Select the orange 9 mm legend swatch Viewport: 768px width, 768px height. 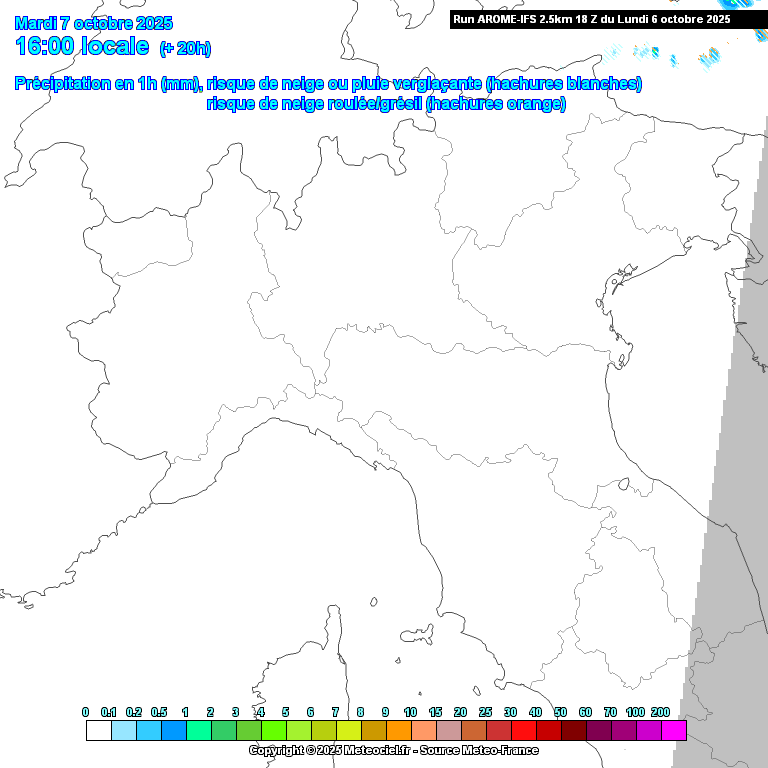coord(398,731)
